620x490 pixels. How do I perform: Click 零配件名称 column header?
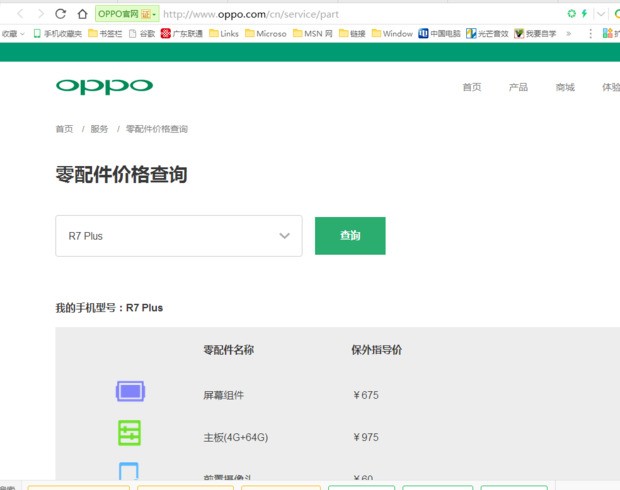229,350
